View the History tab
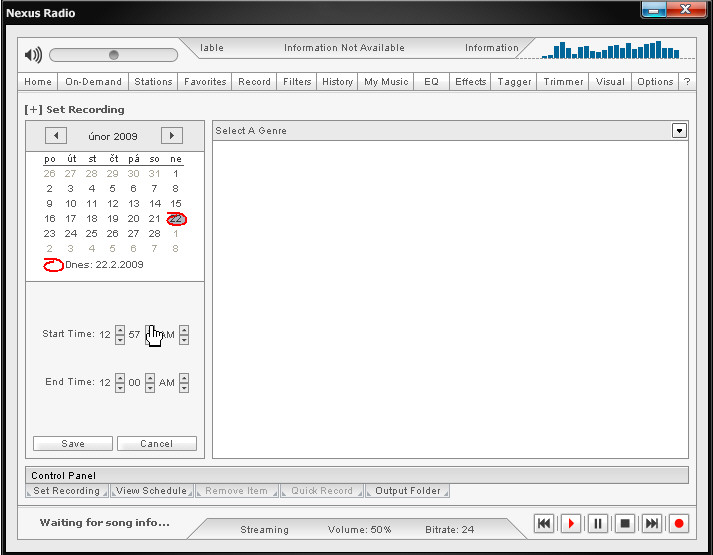The image size is (713, 555). (337, 82)
